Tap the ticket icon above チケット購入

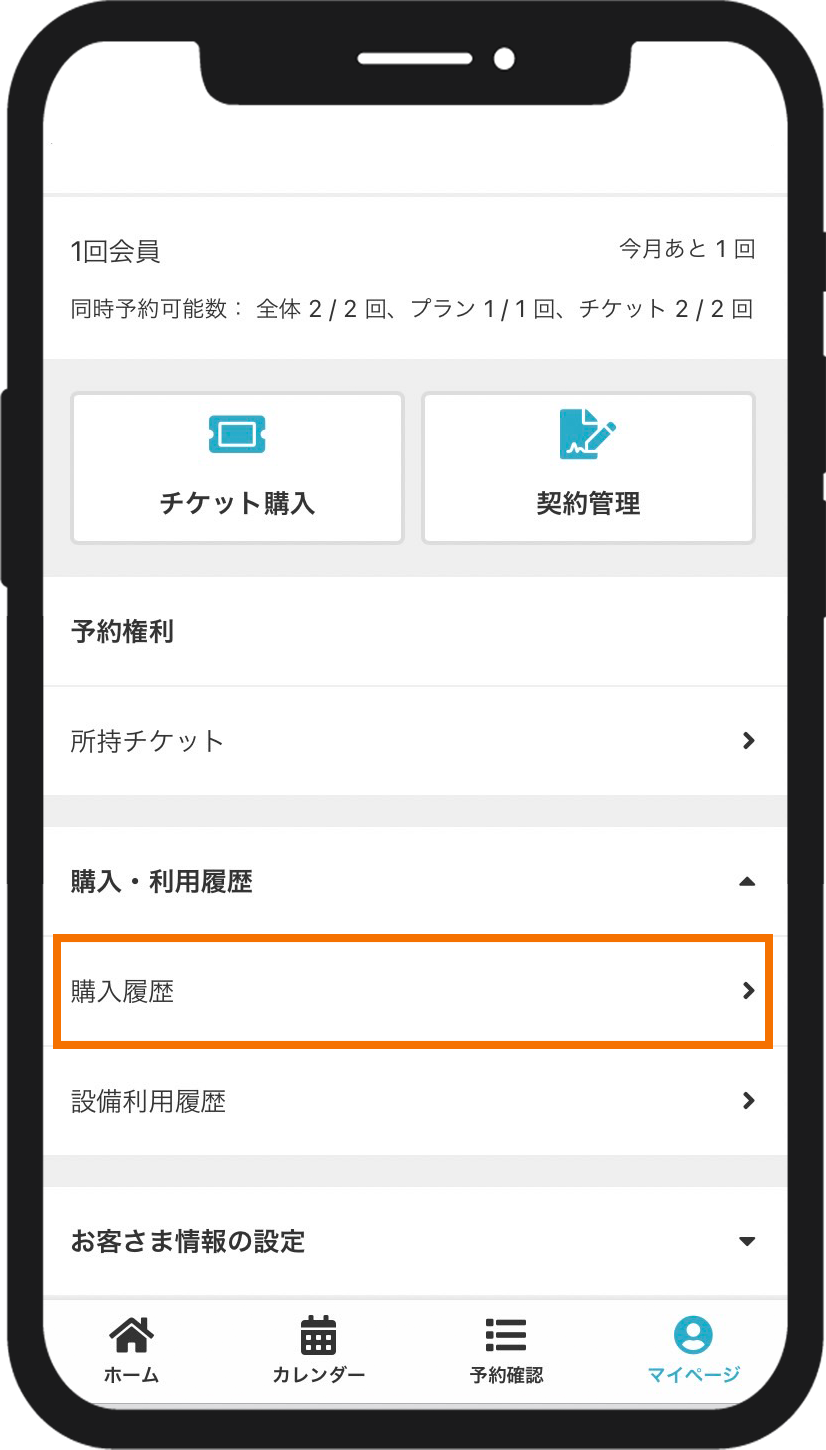(237, 434)
